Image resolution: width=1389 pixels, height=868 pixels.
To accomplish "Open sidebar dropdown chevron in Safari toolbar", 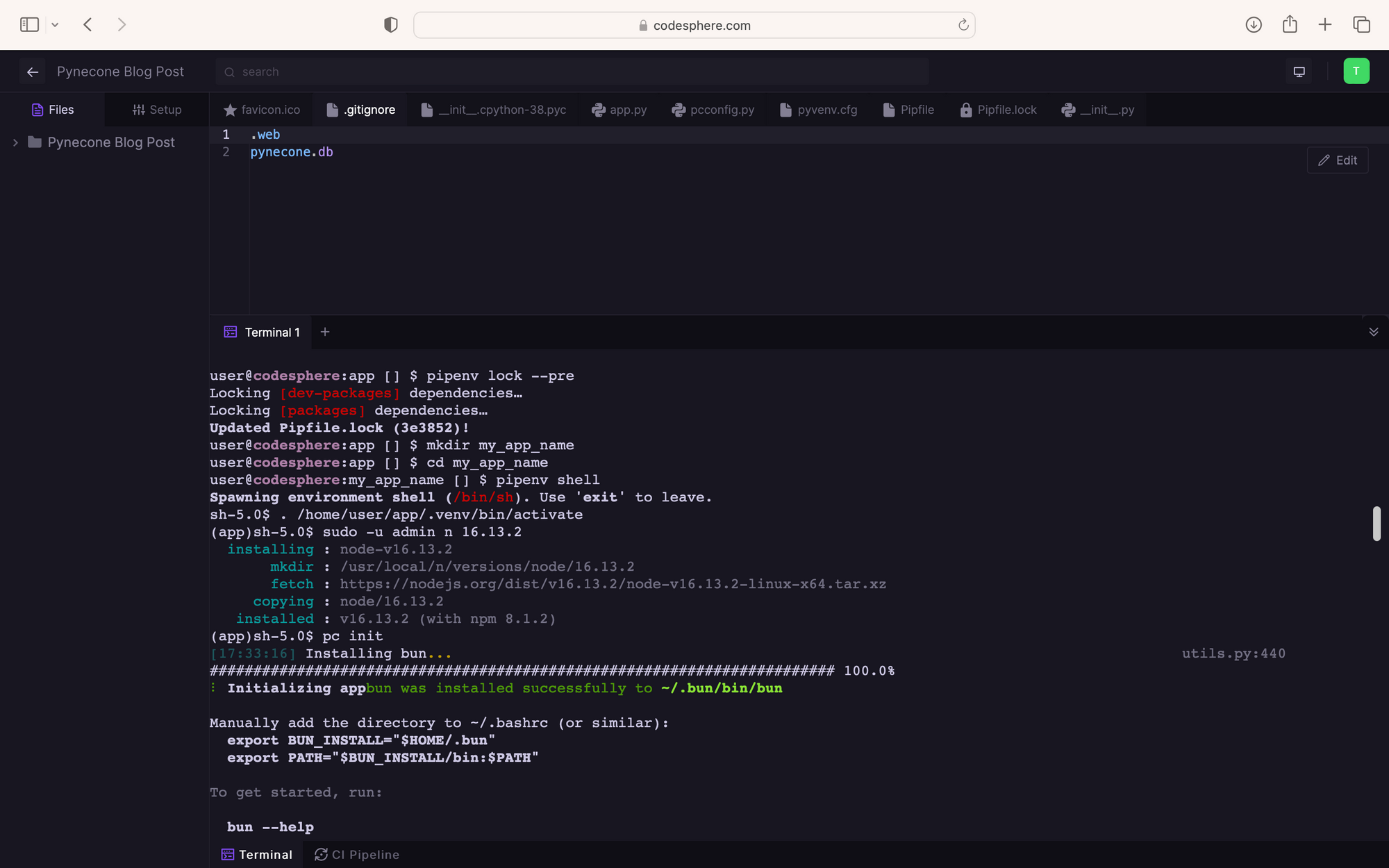I will tap(55, 25).
